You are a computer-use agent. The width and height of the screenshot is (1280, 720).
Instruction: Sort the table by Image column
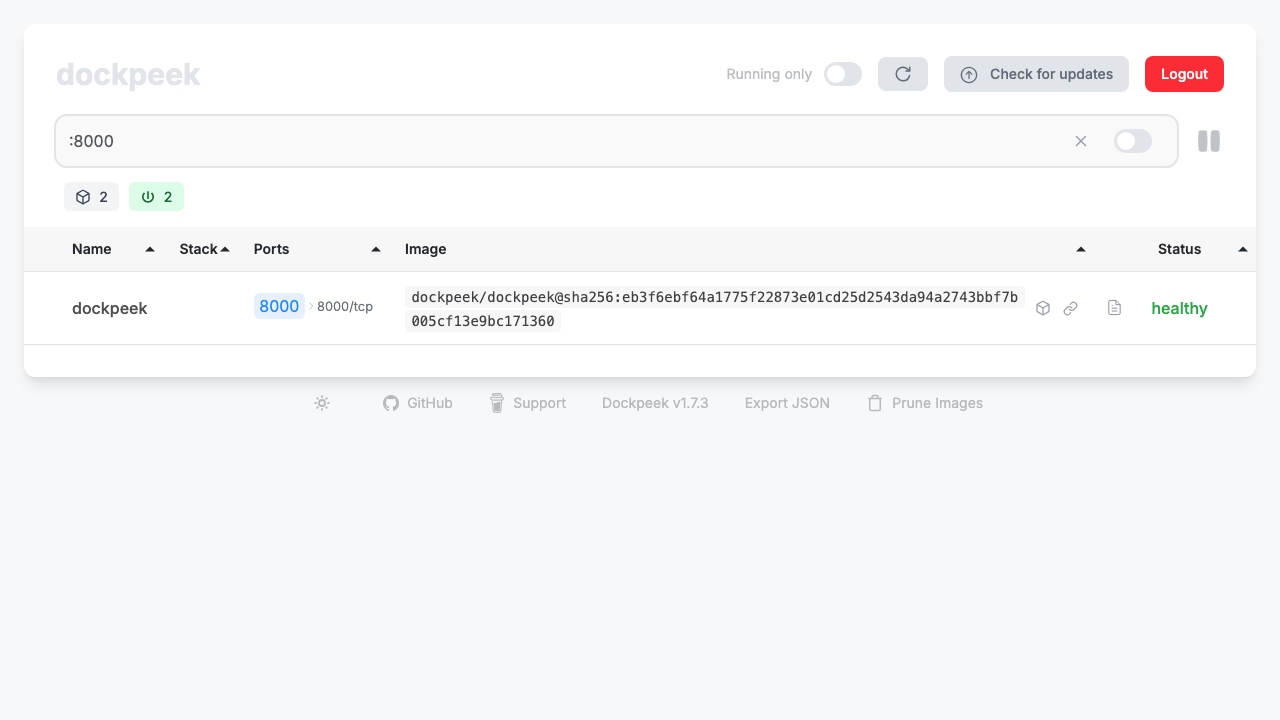pos(745,249)
